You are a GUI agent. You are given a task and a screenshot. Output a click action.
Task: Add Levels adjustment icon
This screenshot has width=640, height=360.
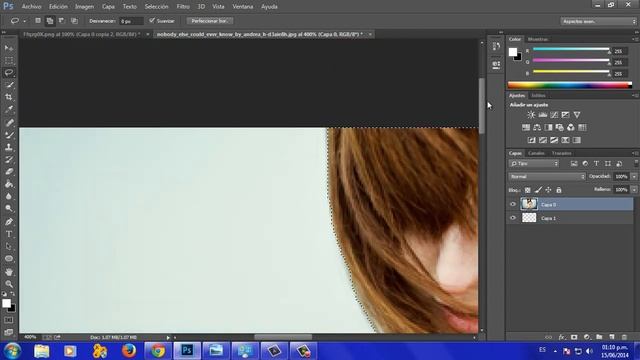[x=542, y=115]
